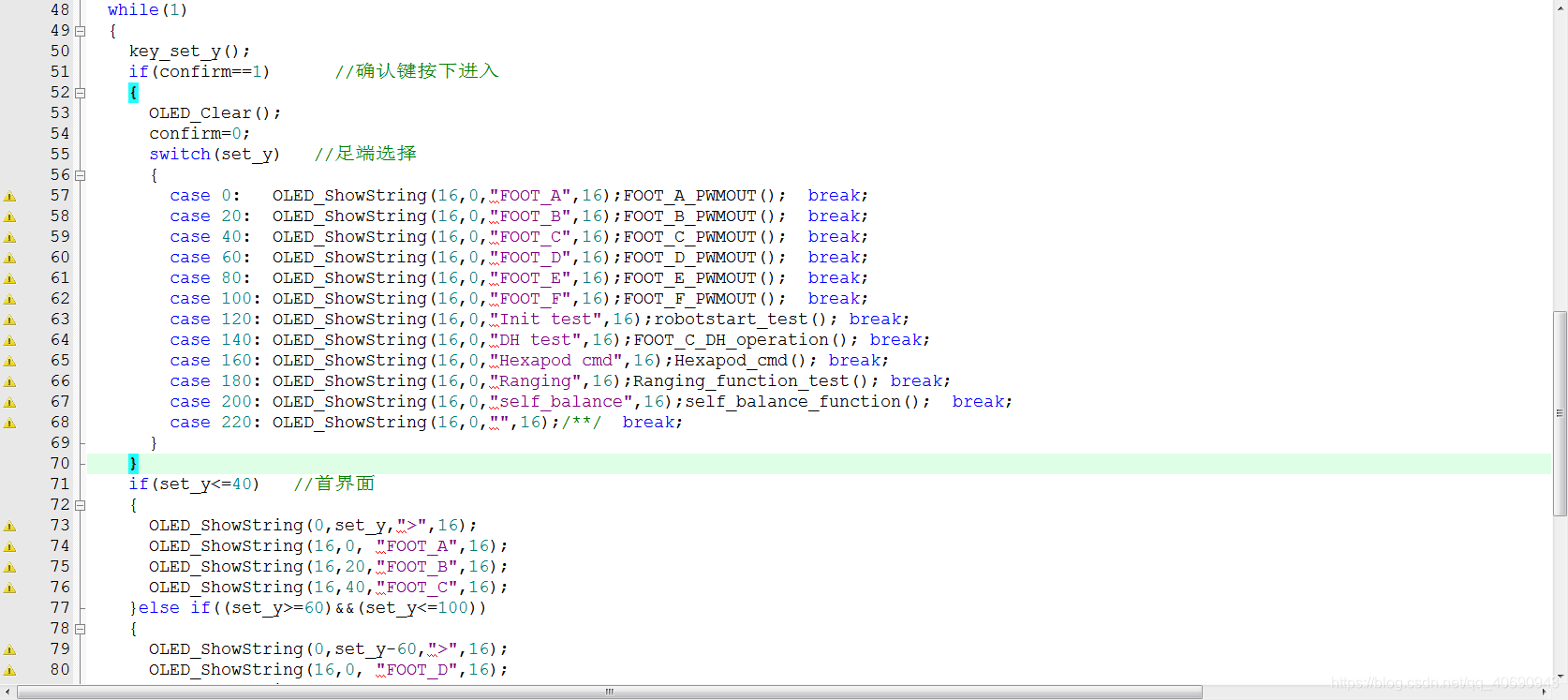The height and width of the screenshot is (700, 1568).
Task: Click 'FOOT_D_PWMOUT()' on line 60
Action: pos(700,258)
